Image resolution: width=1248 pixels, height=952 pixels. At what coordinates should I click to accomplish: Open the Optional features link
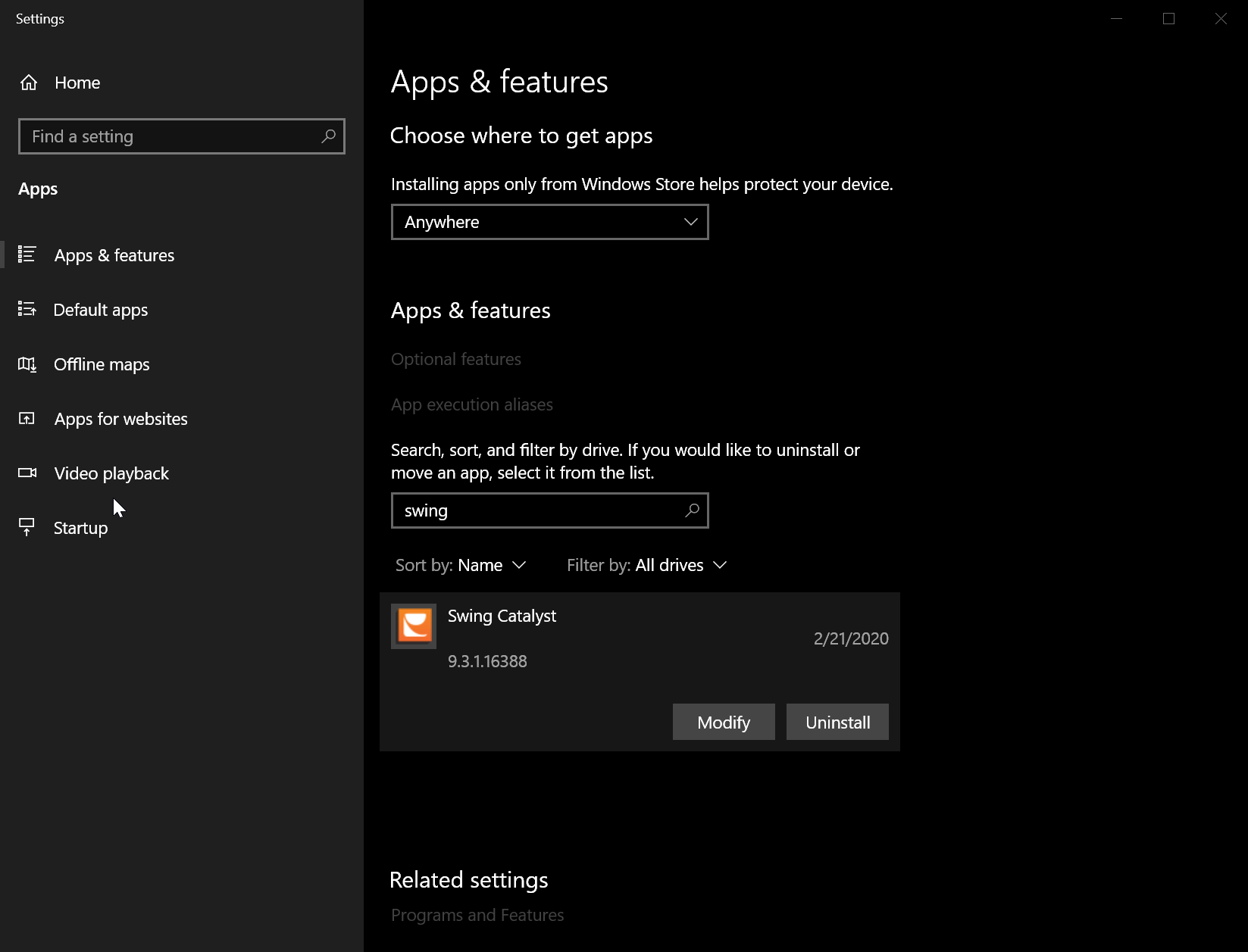pyautogui.click(x=456, y=359)
